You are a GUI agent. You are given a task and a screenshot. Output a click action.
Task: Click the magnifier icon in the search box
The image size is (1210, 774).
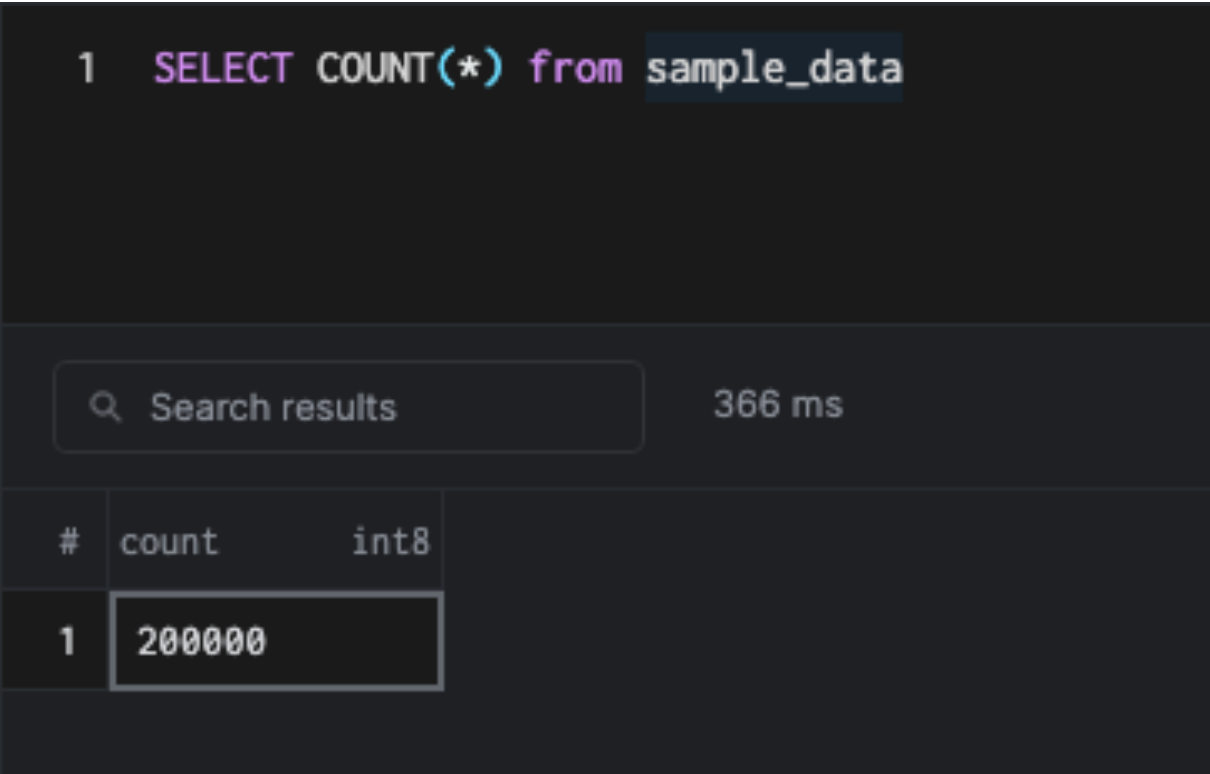click(x=104, y=407)
